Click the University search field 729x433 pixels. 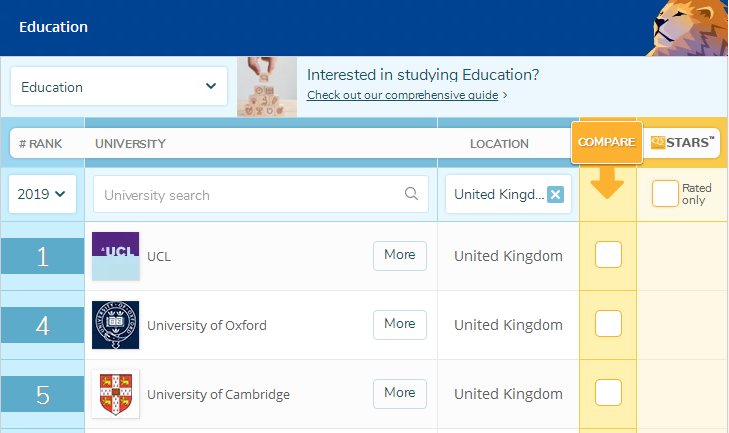(250, 195)
